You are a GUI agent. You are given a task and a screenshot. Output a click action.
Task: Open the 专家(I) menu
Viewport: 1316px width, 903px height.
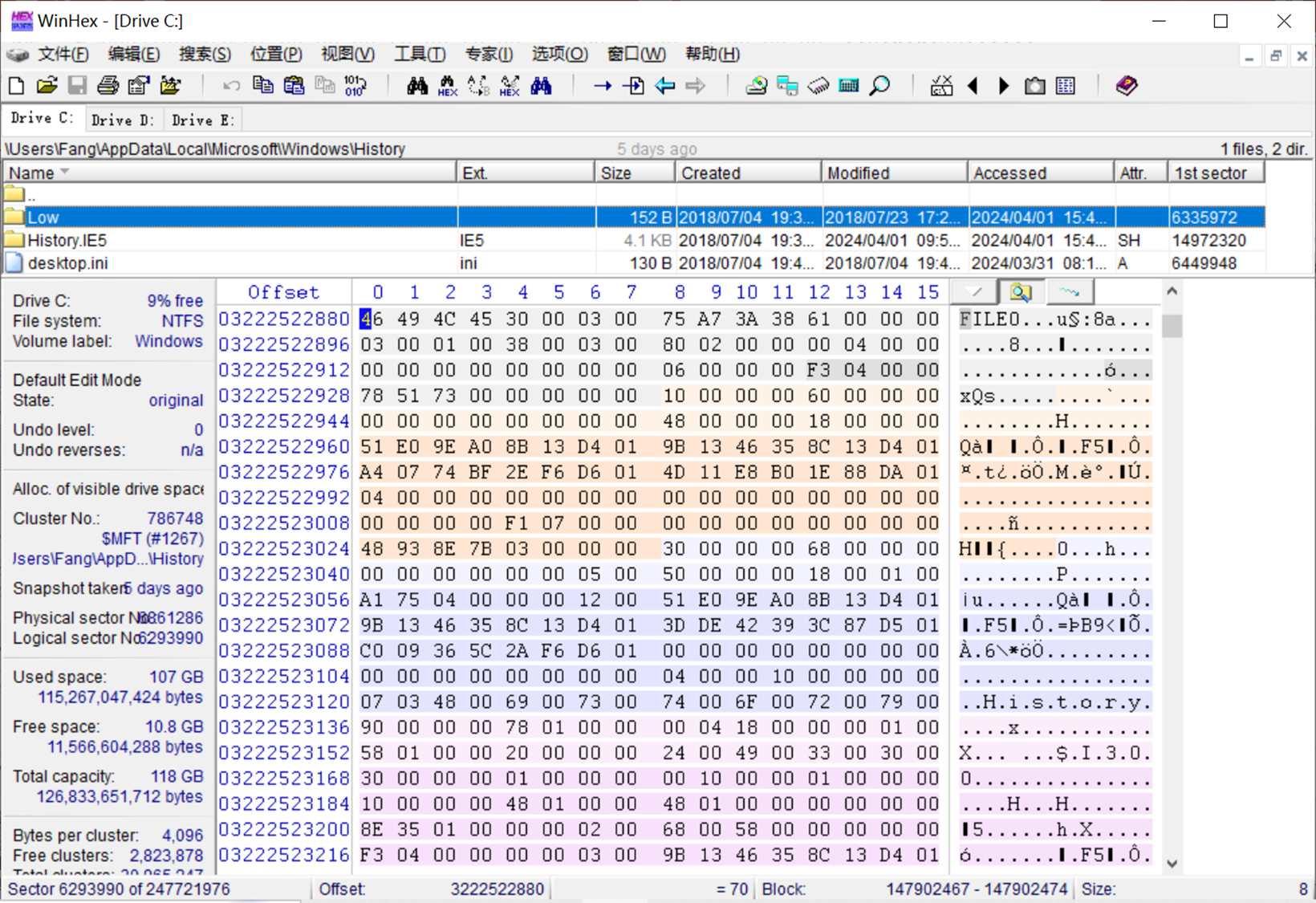489,54
